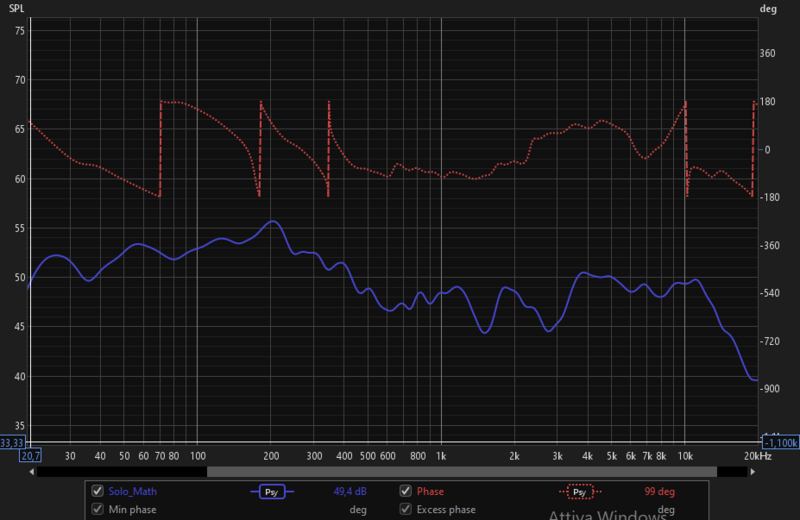Click the horizontal scrollbar thumb
This screenshot has height=520, width=800.
coord(462,472)
